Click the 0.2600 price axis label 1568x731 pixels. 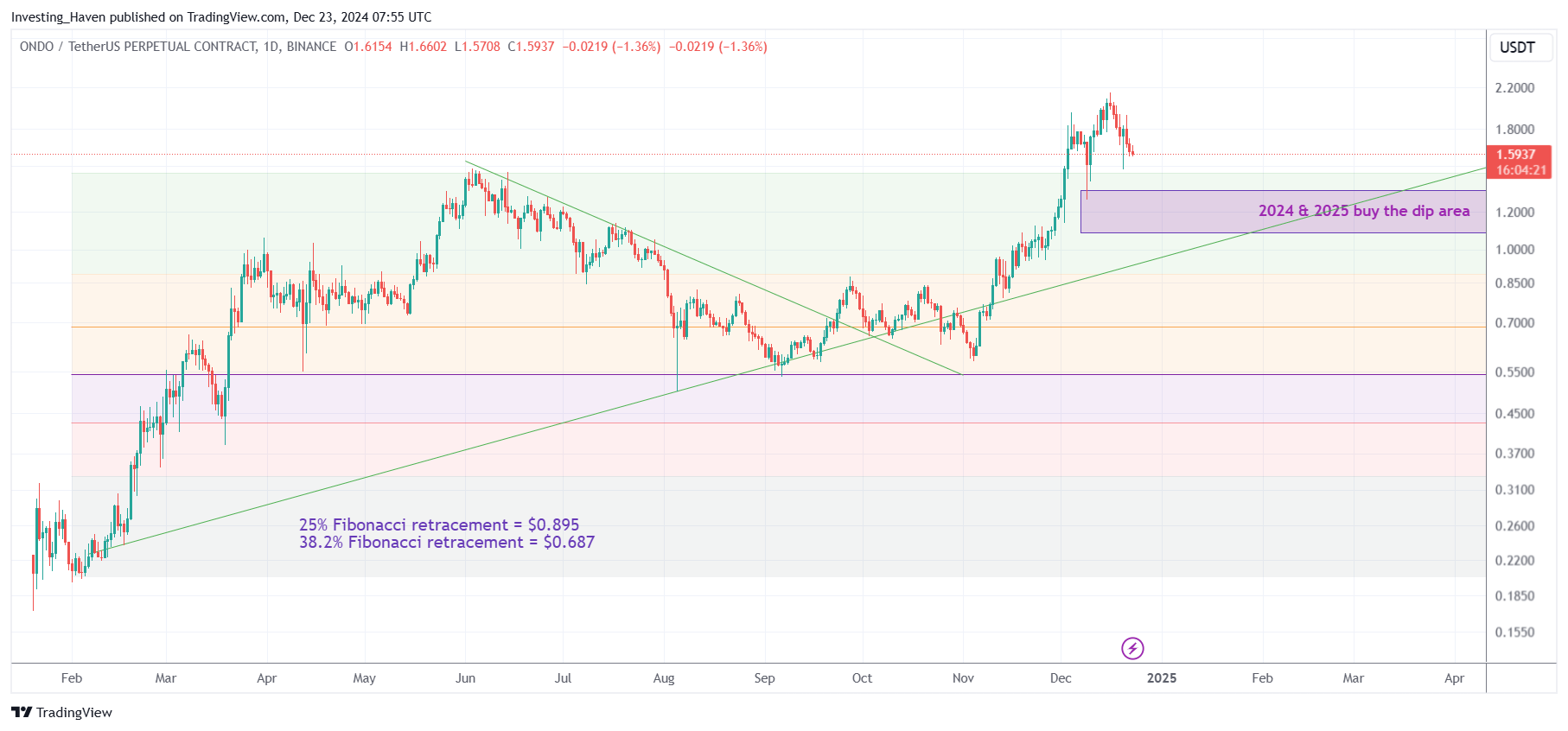click(1515, 526)
